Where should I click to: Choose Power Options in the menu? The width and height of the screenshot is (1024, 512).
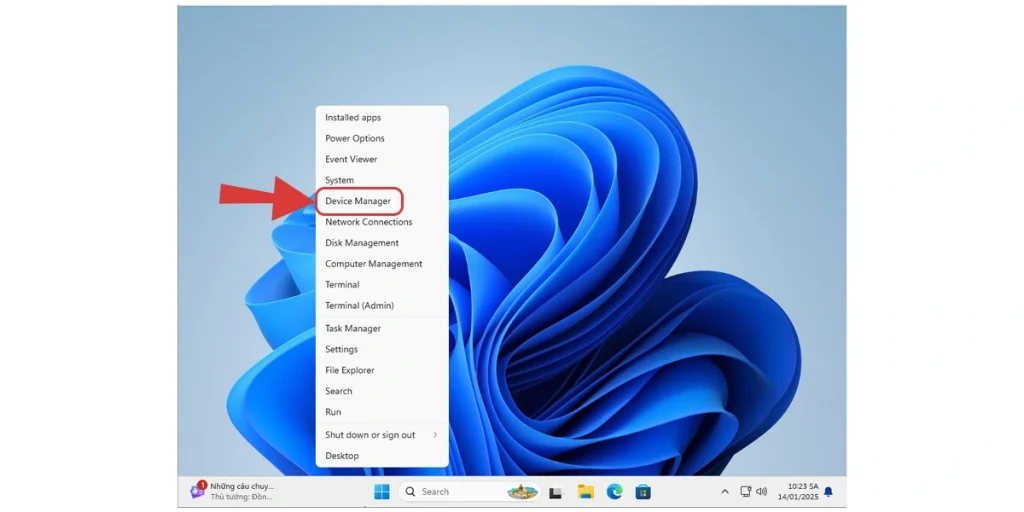coord(355,139)
